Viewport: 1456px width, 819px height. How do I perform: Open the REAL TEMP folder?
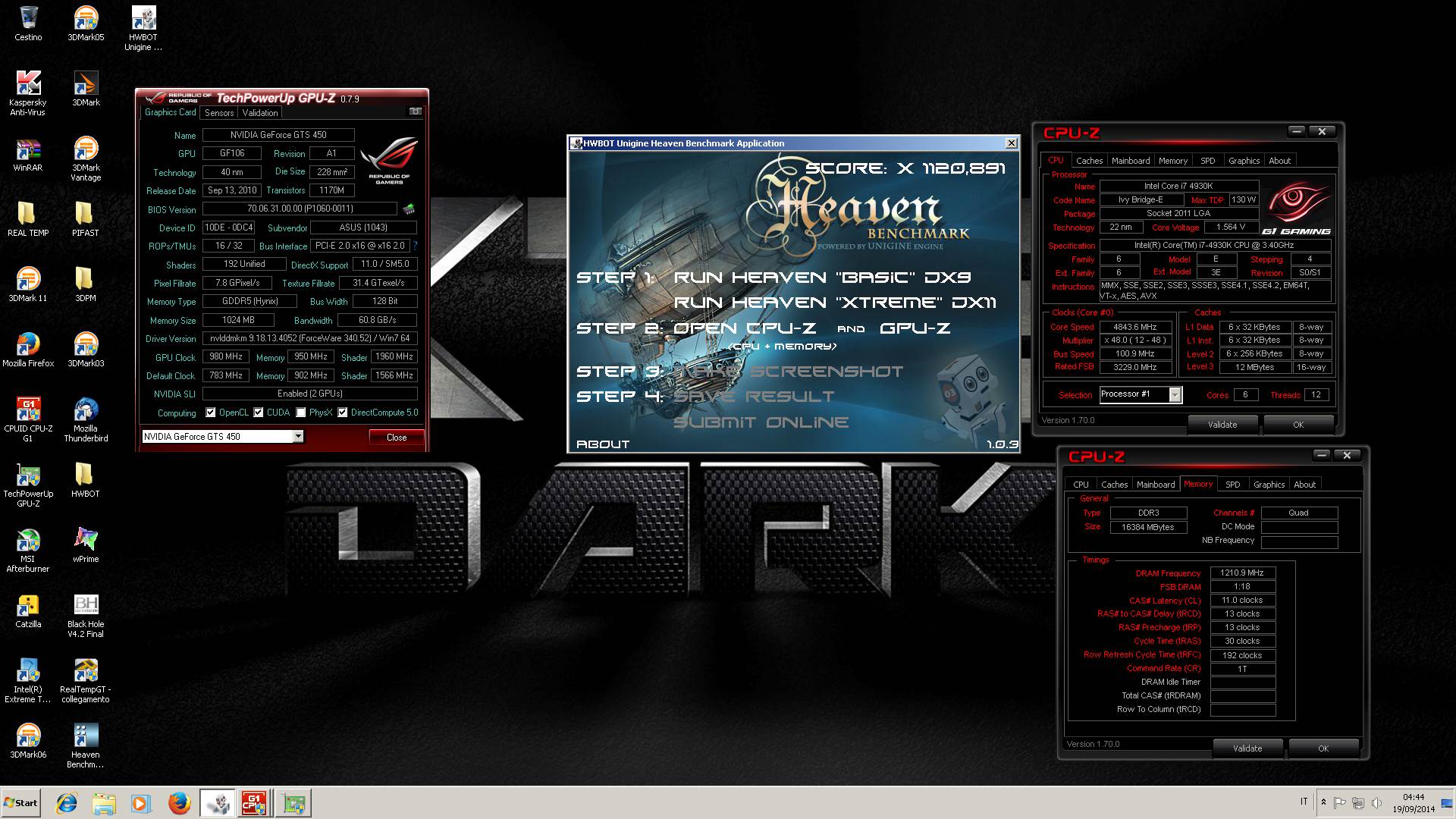pos(28,219)
